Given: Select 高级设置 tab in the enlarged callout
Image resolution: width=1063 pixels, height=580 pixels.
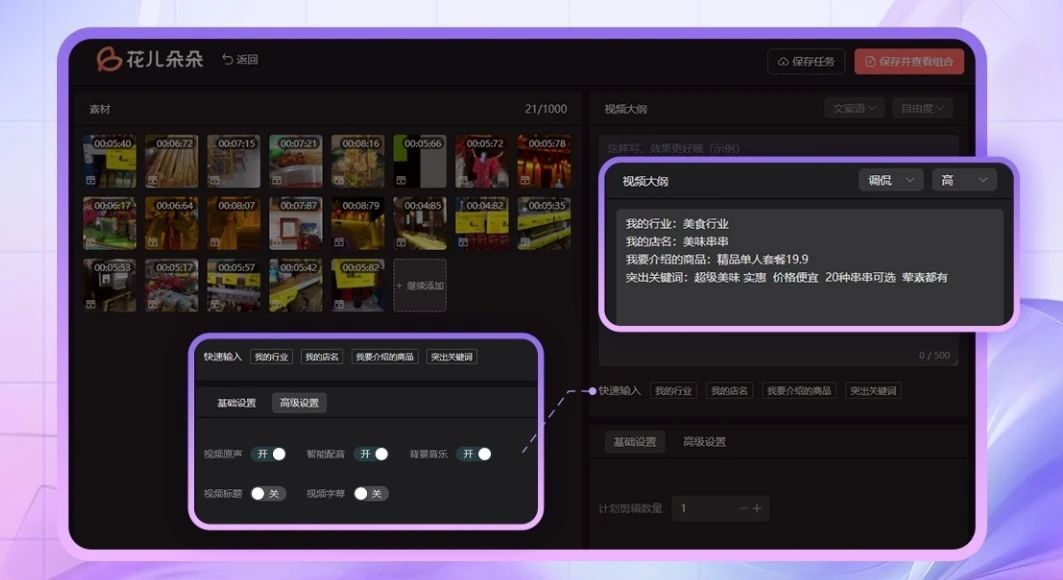Looking at the screenshot, I should [x=300, y=403].
